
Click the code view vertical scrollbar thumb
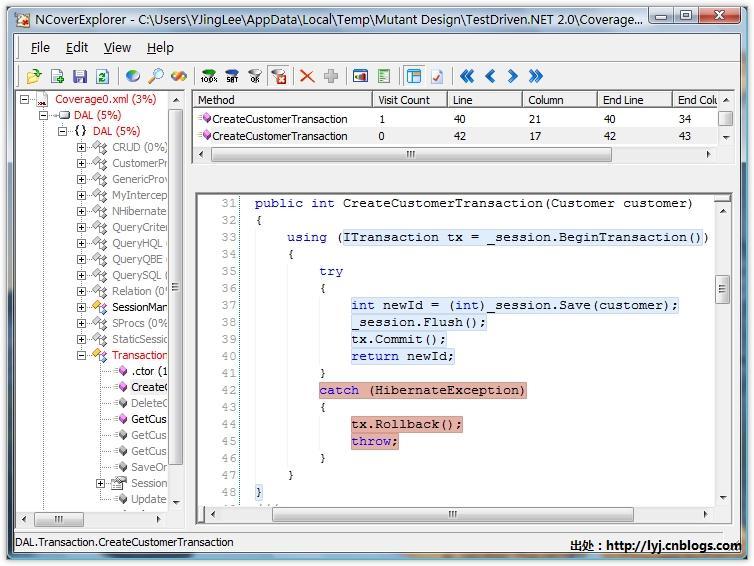(x=722, y=290)
